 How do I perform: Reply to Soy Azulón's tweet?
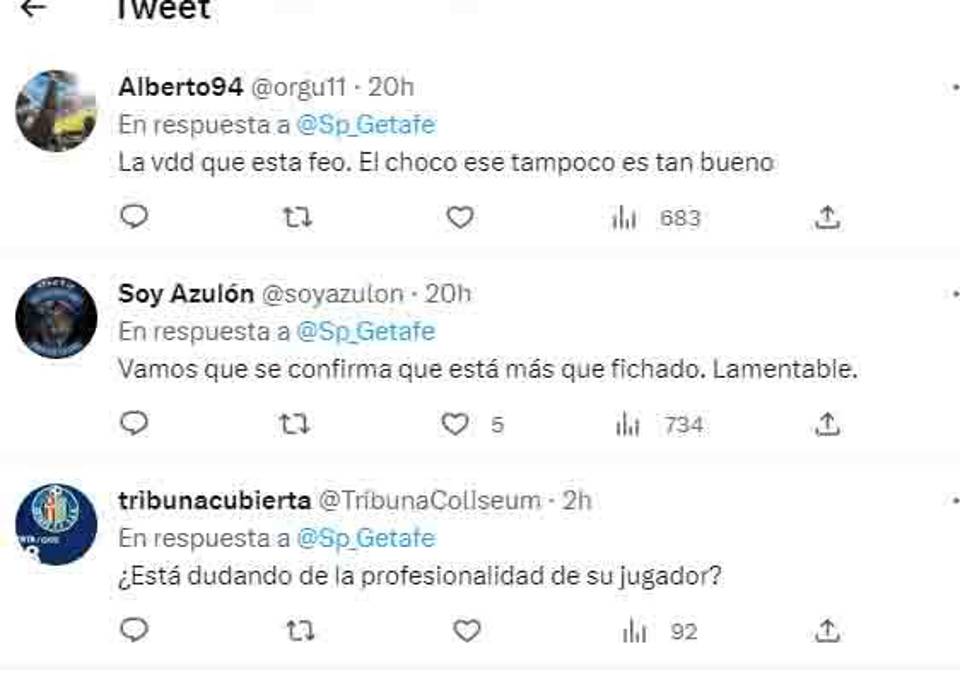134,424
